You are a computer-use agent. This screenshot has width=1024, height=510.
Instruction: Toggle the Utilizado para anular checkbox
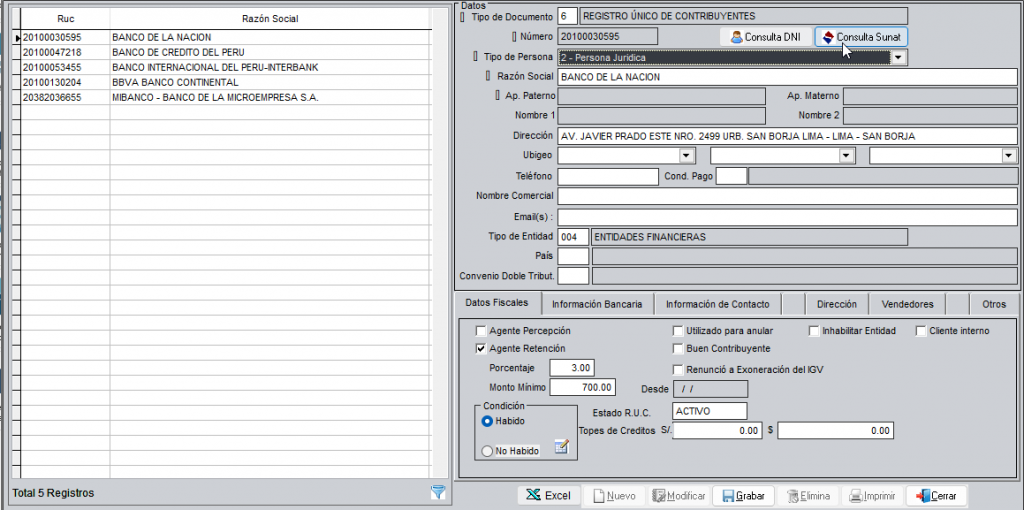click(x=679, y=330)
